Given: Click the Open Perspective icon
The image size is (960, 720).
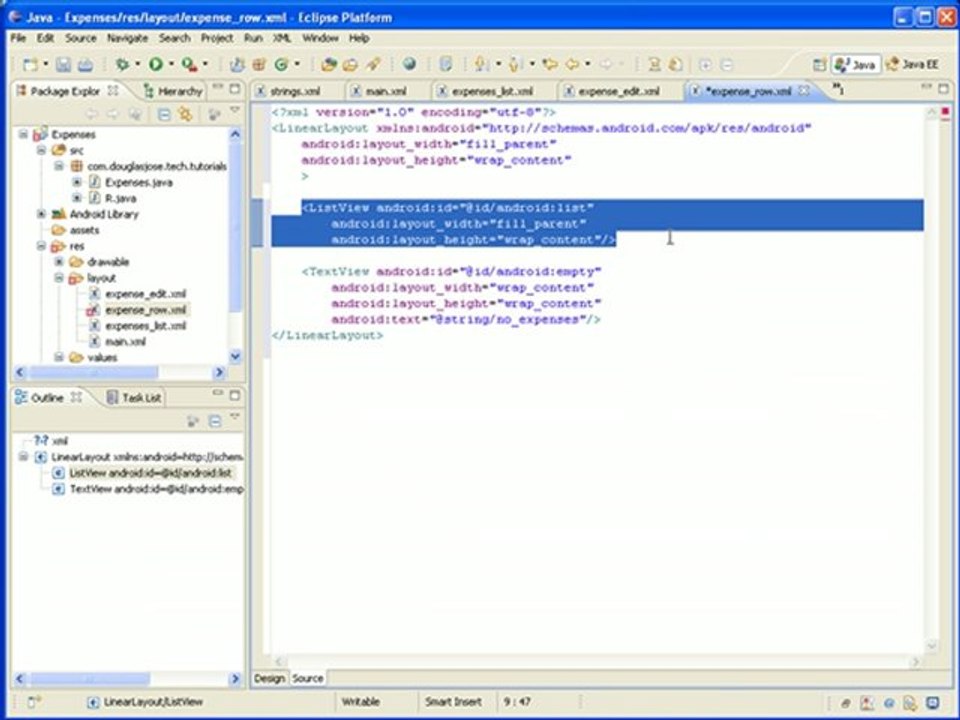Looking at the screenshot, I should point(819,64).
